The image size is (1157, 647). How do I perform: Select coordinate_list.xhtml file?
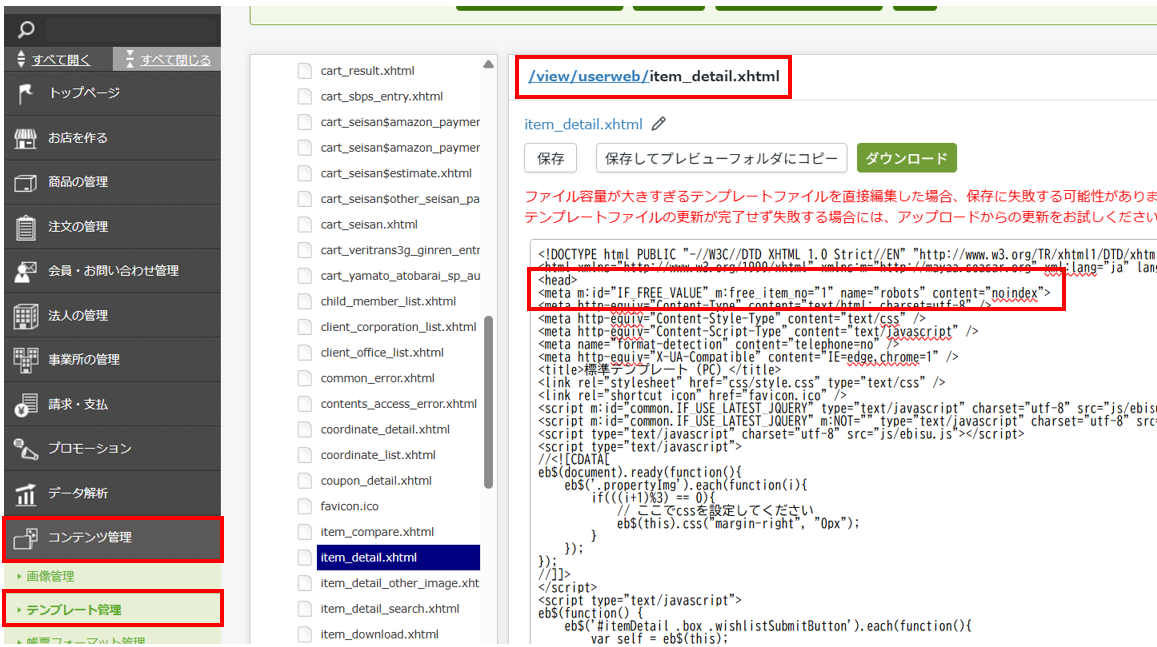378,455
